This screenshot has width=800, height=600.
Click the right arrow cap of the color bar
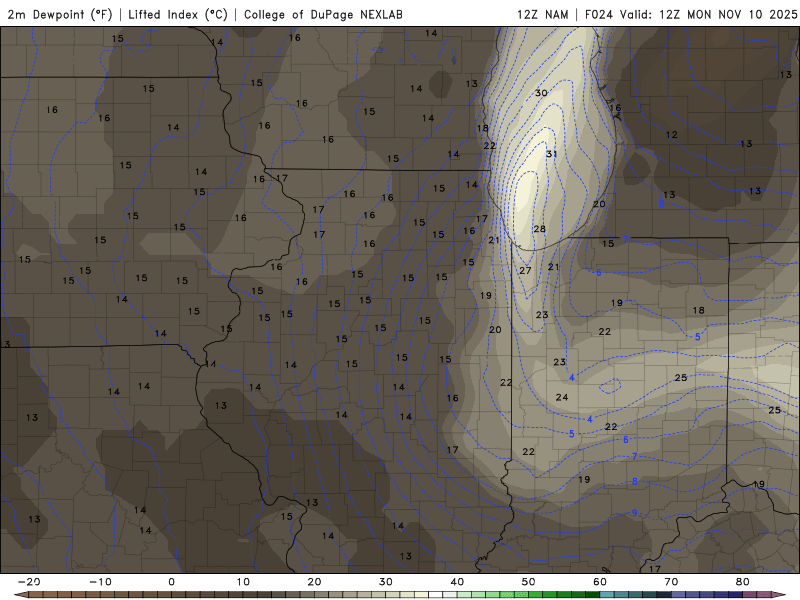780,595
